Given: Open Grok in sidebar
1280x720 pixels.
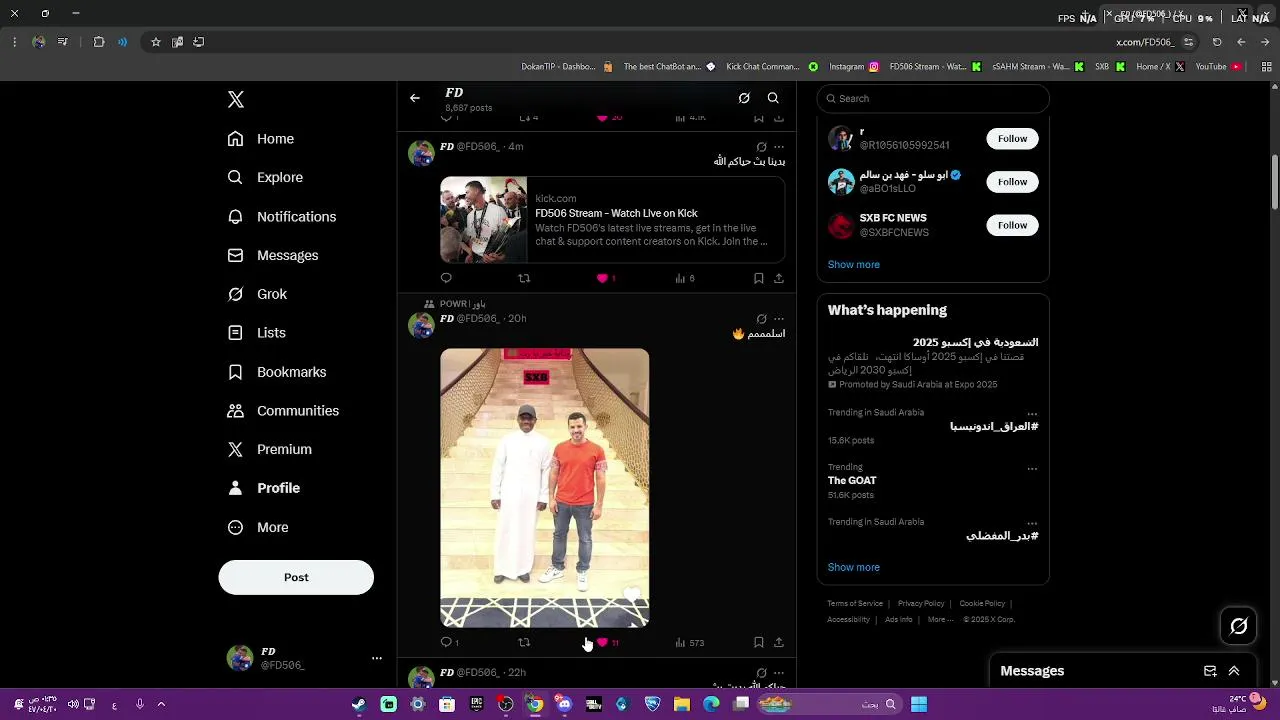Looking at the screenshot, I should click(x=257, y=294).
